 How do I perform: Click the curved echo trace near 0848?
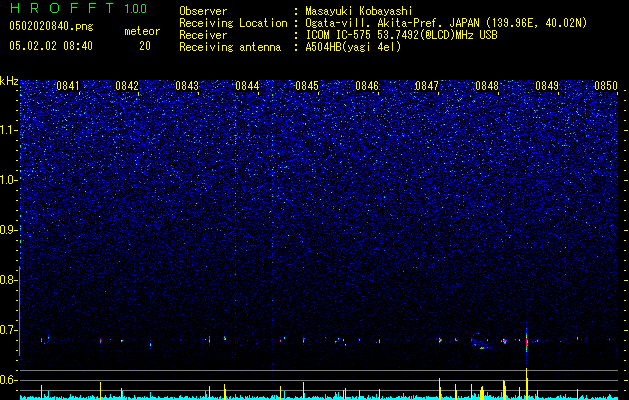coord(480,341)
